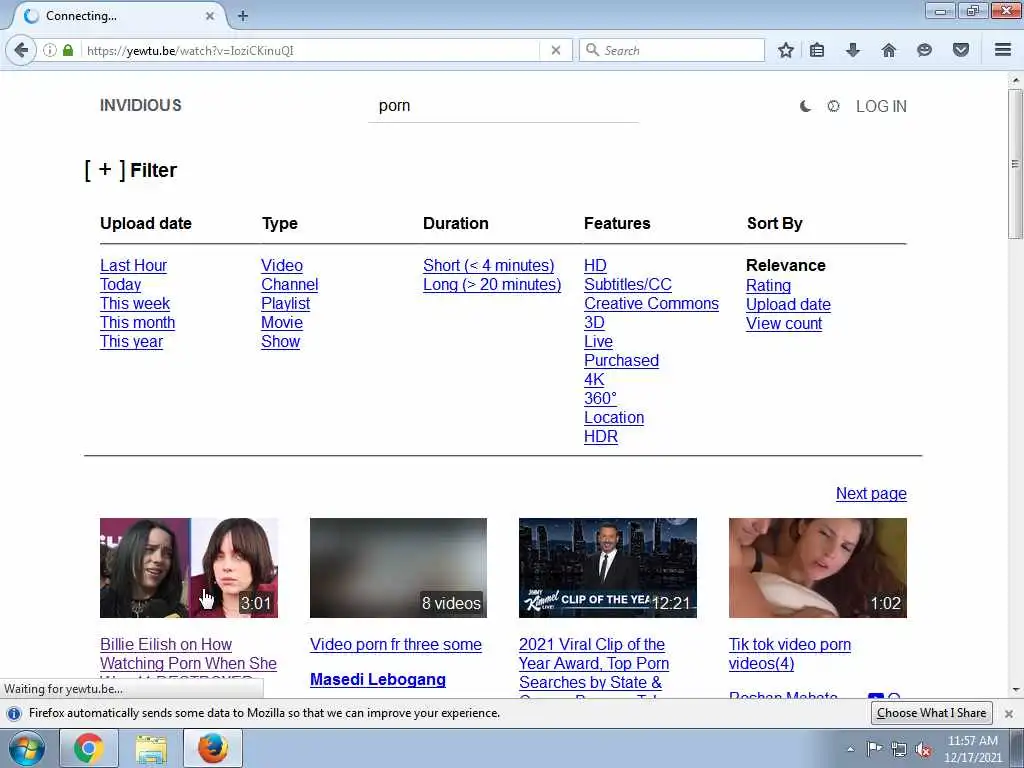
Task: Filter uploads by This year
Action: [131, 342]
